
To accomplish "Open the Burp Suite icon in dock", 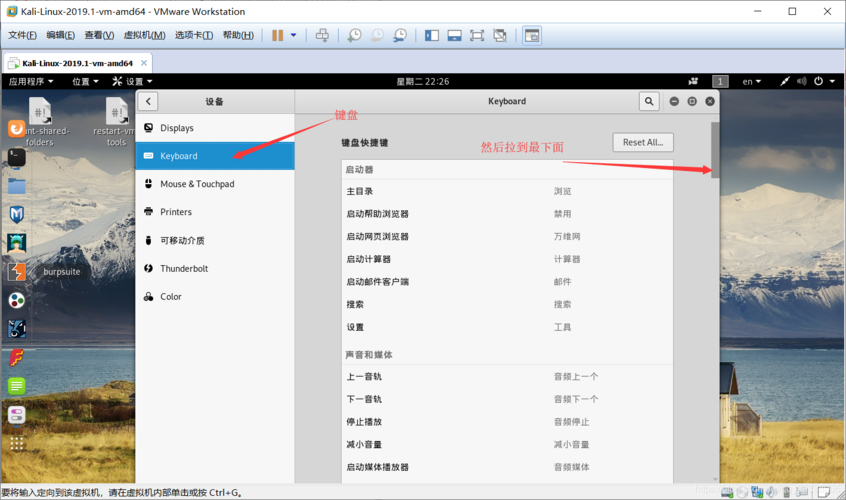I will coord(17,271).
